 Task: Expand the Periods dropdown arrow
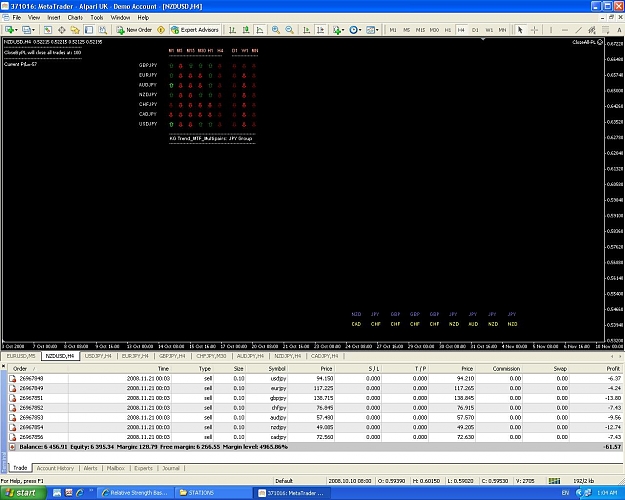pyautogui.click(x=360, y=30)
